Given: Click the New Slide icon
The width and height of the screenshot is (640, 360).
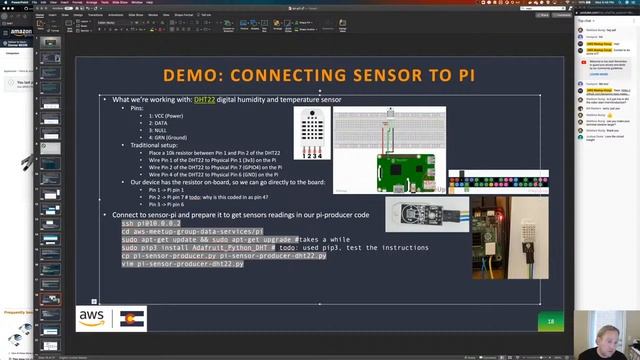Looking at the screenshot, I should (x=69, y=24).
